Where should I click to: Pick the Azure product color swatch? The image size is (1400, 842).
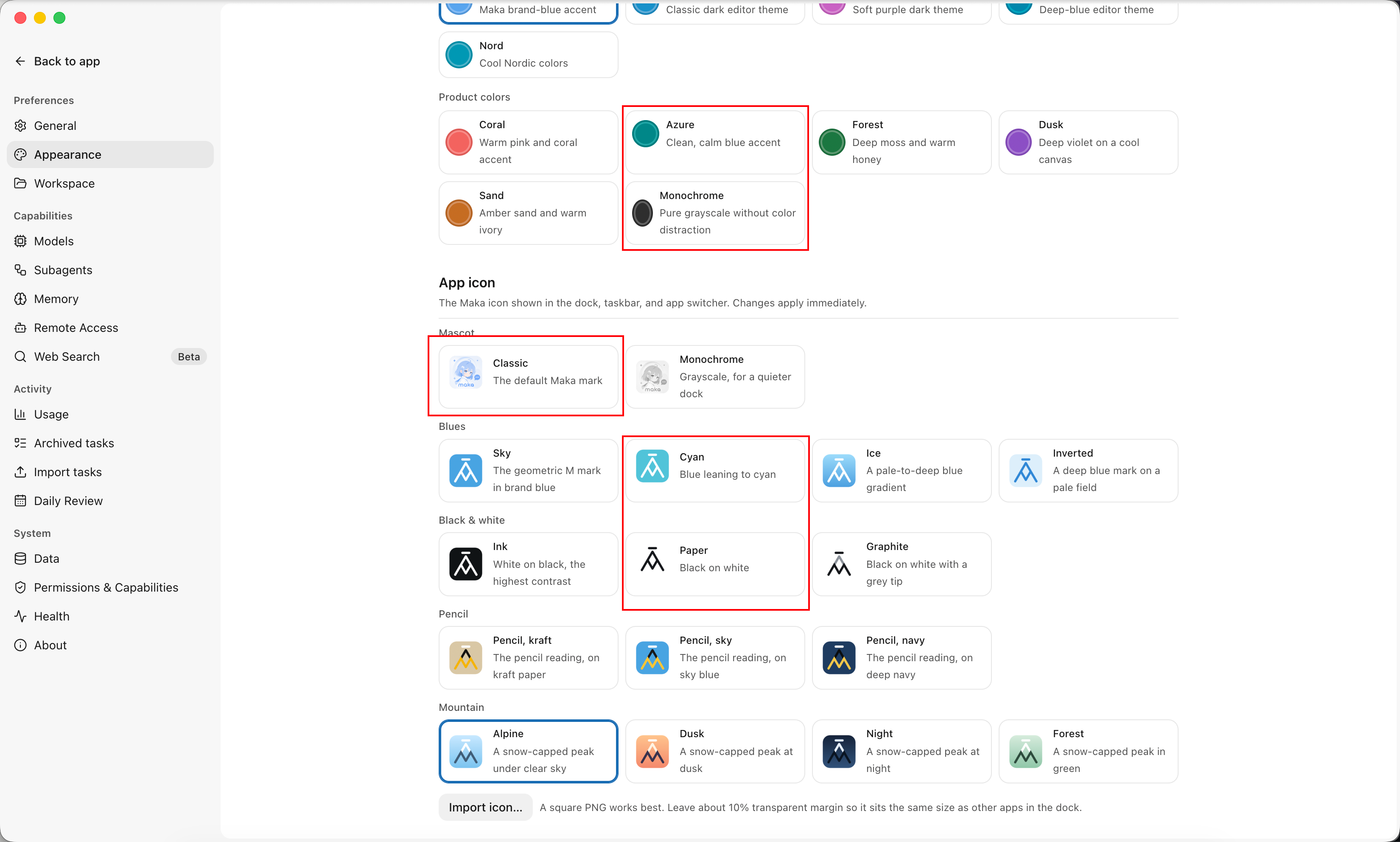tap(645, 134)
